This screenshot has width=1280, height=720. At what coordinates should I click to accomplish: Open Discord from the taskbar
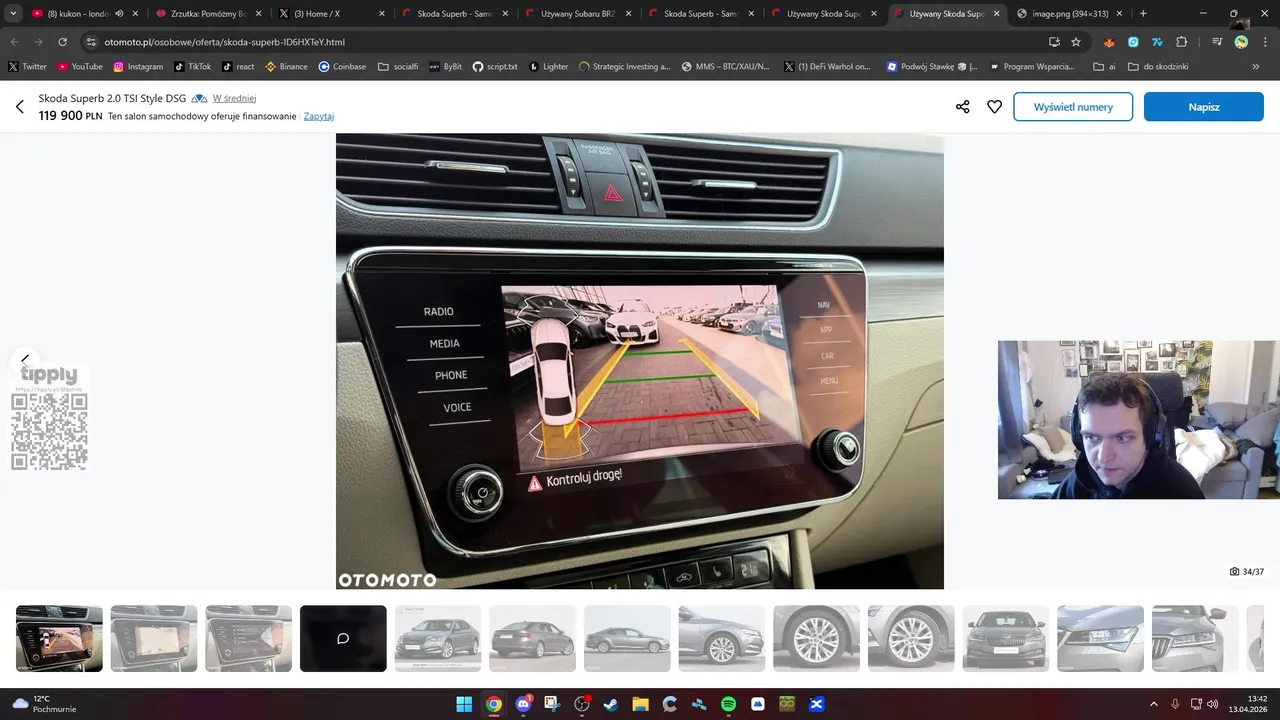click(x=523, y=704)
